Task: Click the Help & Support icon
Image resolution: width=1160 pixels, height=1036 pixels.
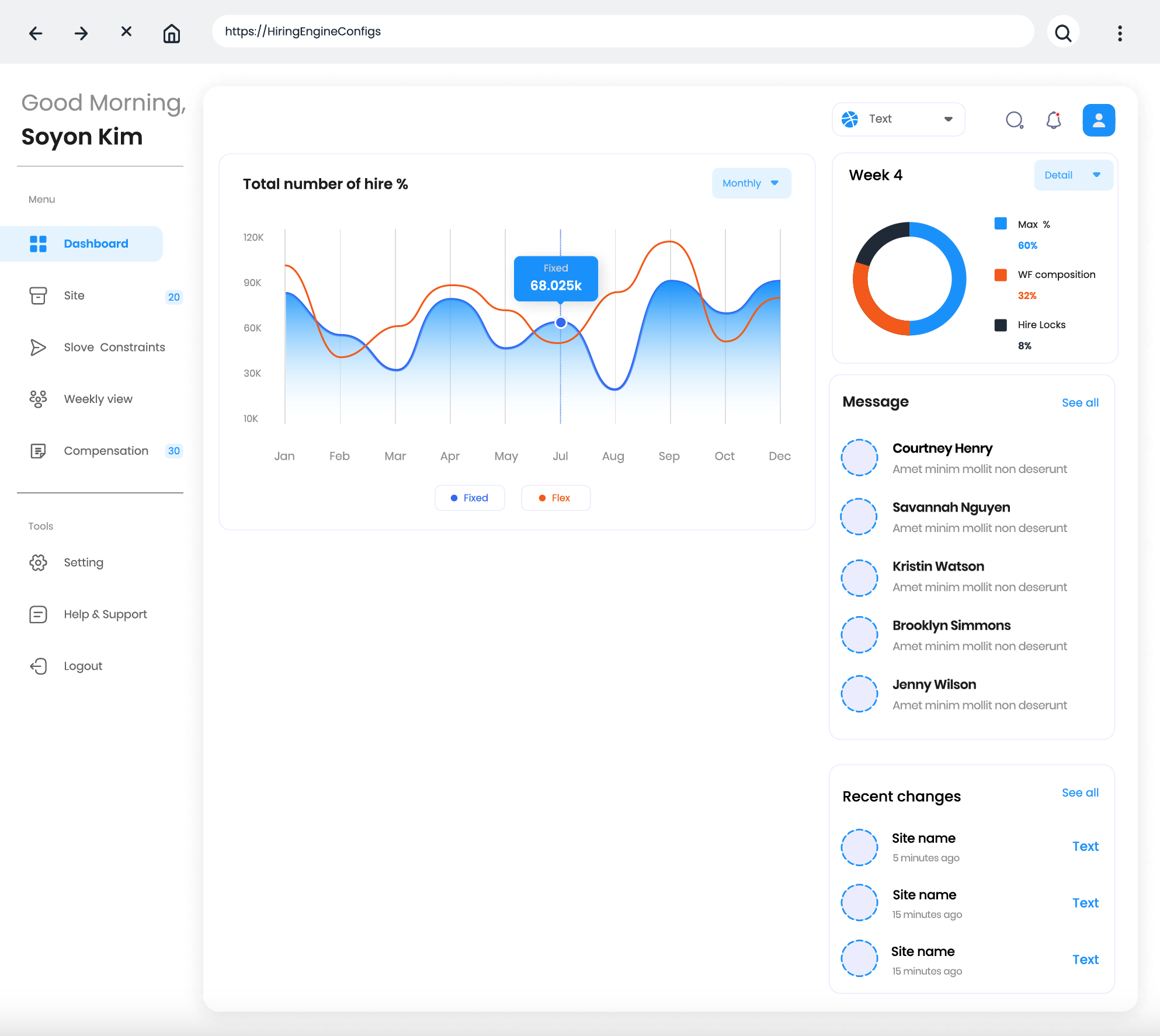Action: pyautogui.click(x=38, y=614)
